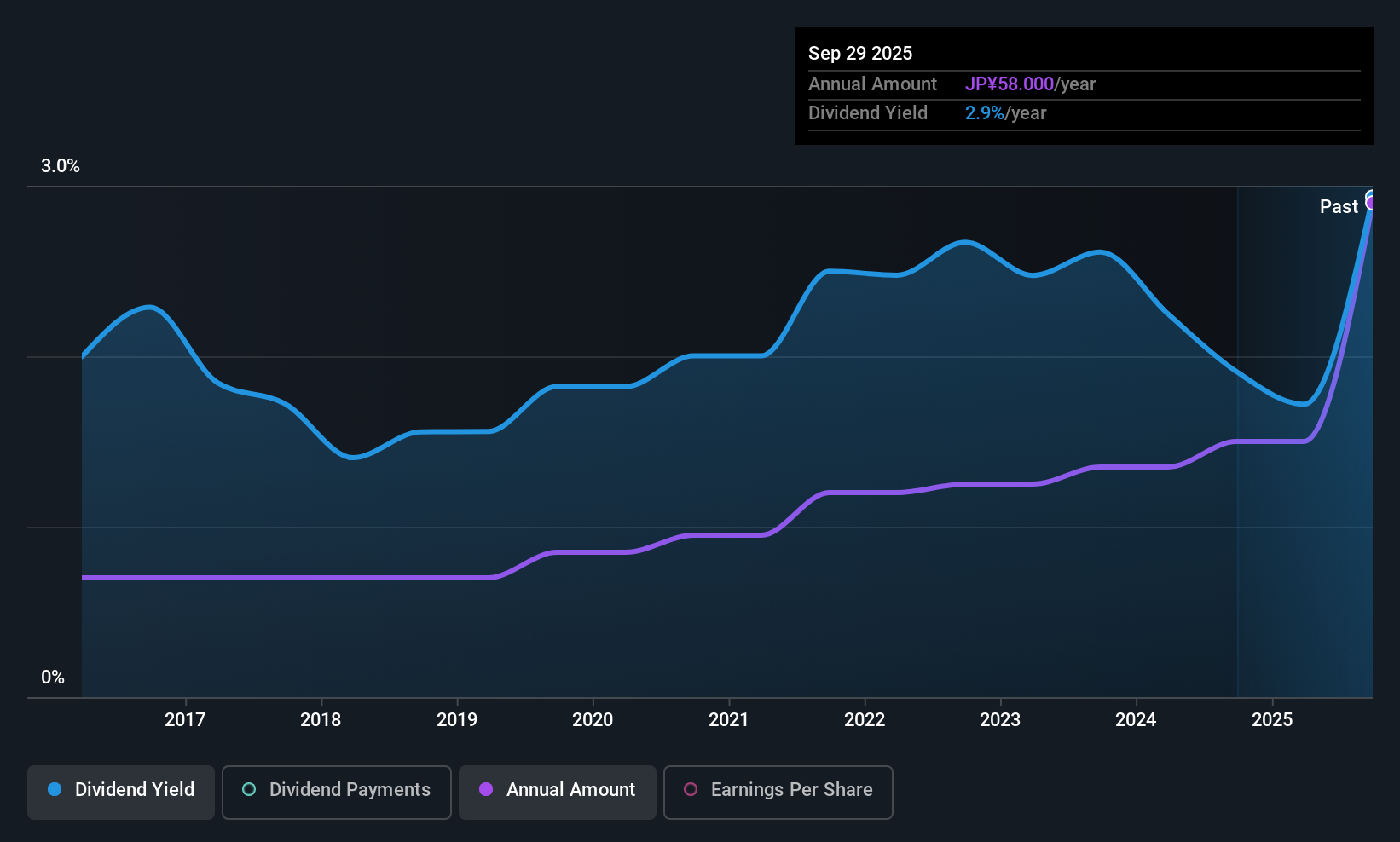1400x842 pixels.
Task: Click the 2025 x-axis label
Action: click(1272, 719)
